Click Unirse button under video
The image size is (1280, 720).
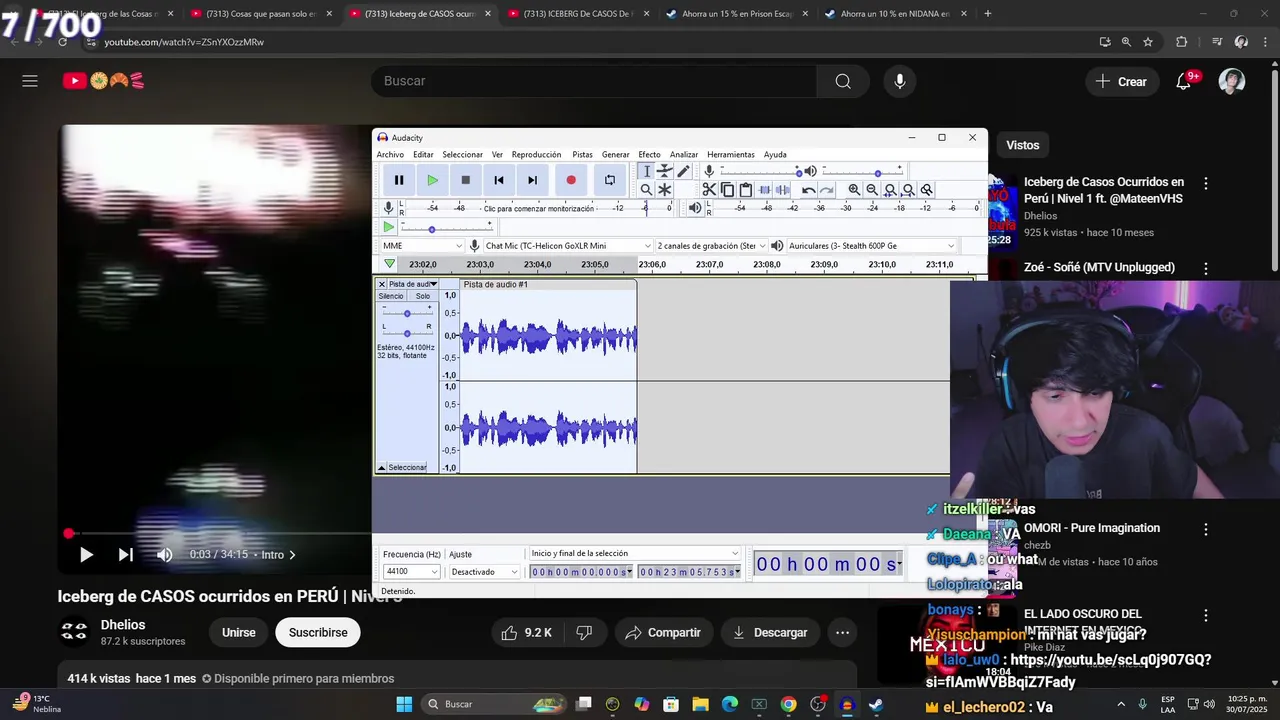coord(239,633)
